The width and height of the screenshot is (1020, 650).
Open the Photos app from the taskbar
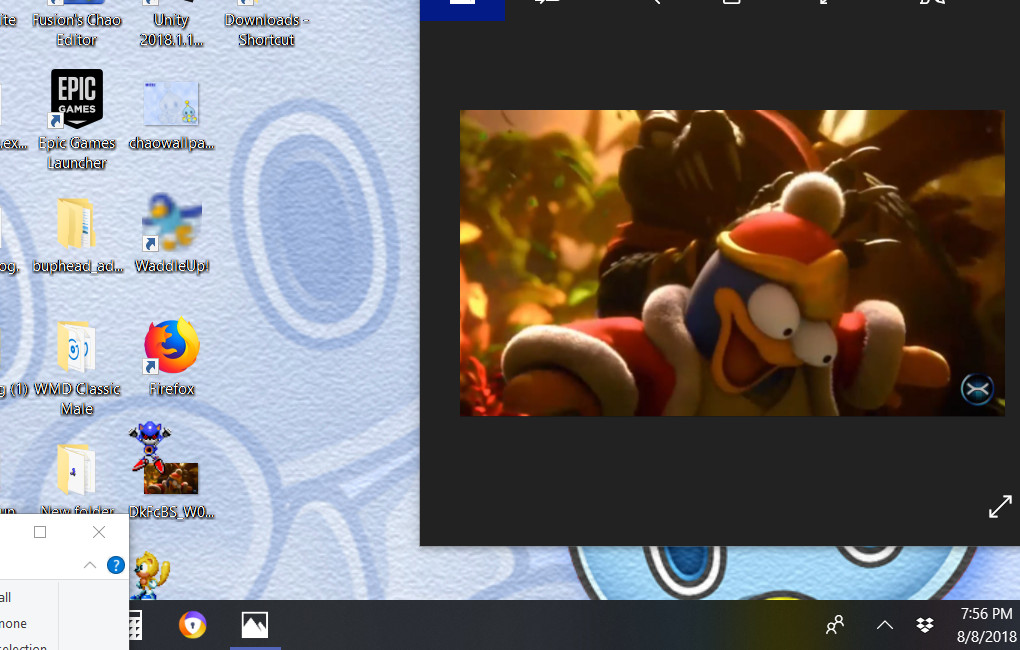(x=254, y=624)
